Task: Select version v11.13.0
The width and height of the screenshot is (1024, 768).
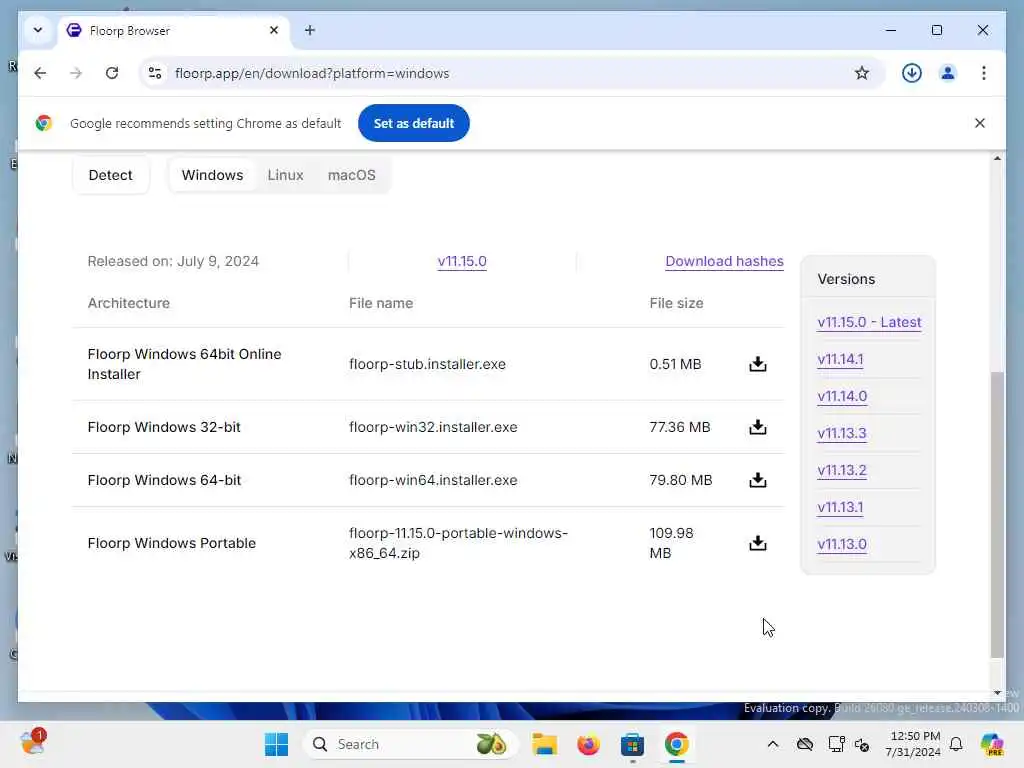Action: coord(842,544)
